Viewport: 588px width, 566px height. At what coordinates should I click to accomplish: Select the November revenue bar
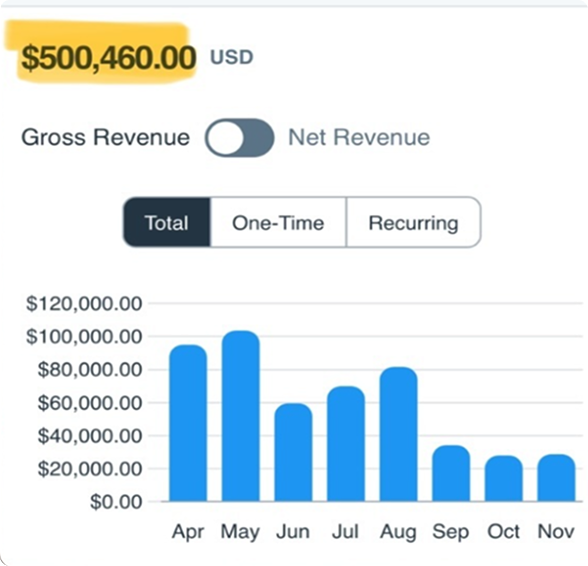(x=556, y=477)
